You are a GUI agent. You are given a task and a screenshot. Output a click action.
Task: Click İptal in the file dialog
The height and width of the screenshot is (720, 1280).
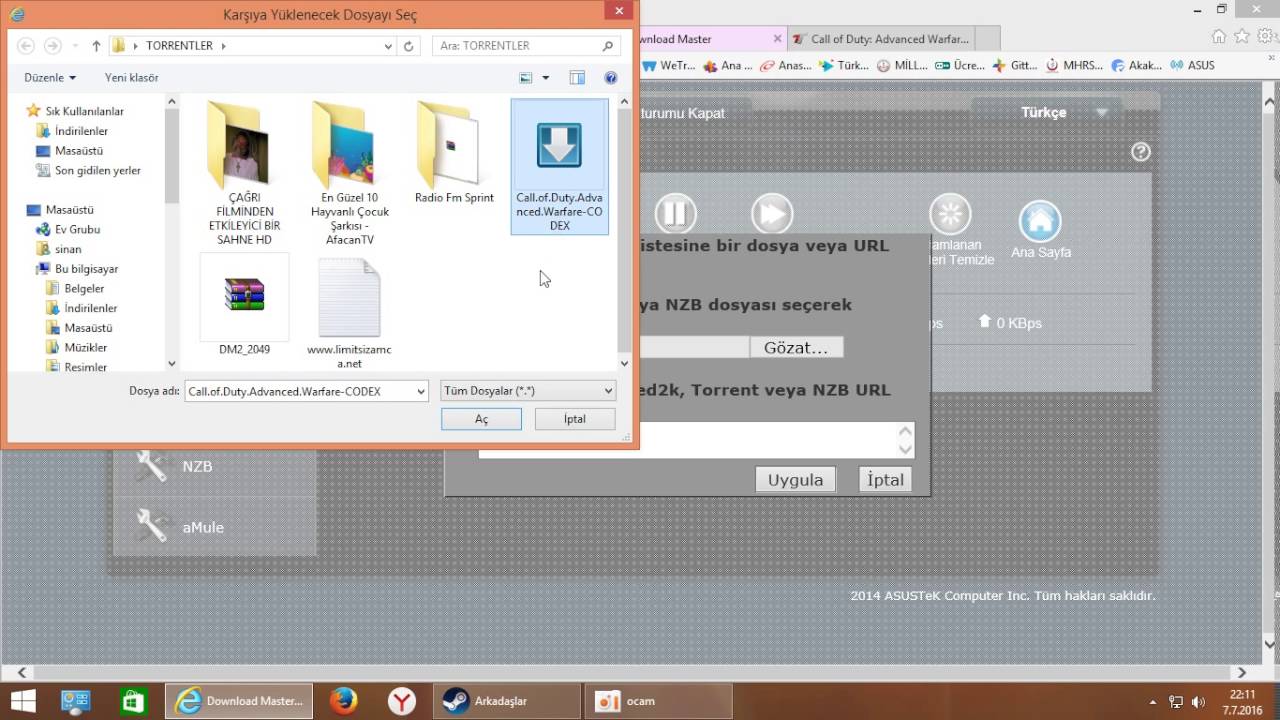[575, 419]
